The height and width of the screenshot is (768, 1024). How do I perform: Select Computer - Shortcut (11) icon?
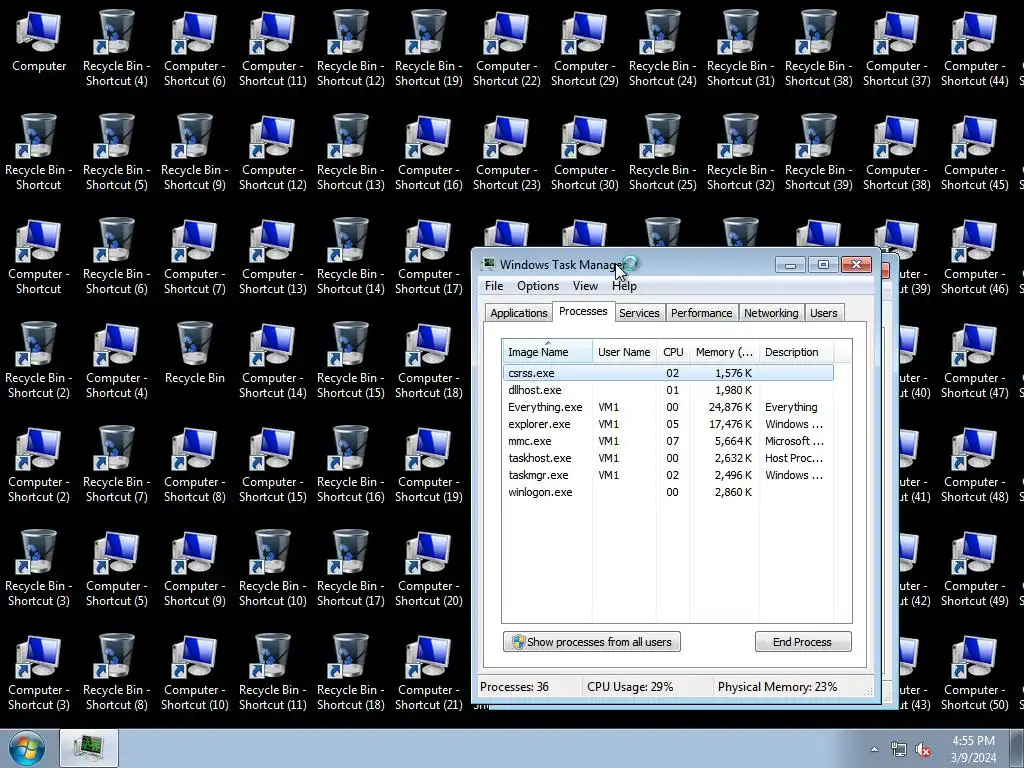[x=272, y=47]
